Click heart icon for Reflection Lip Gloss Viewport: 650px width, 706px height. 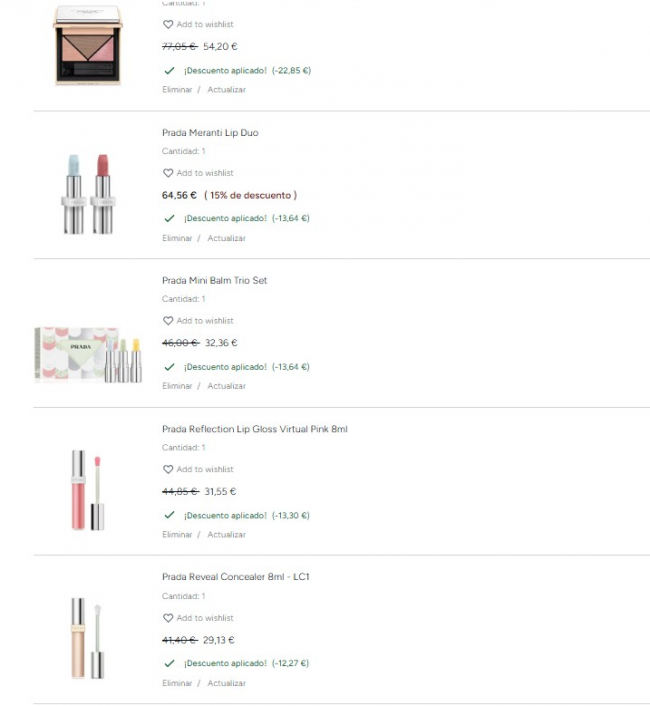click(168, 469)
